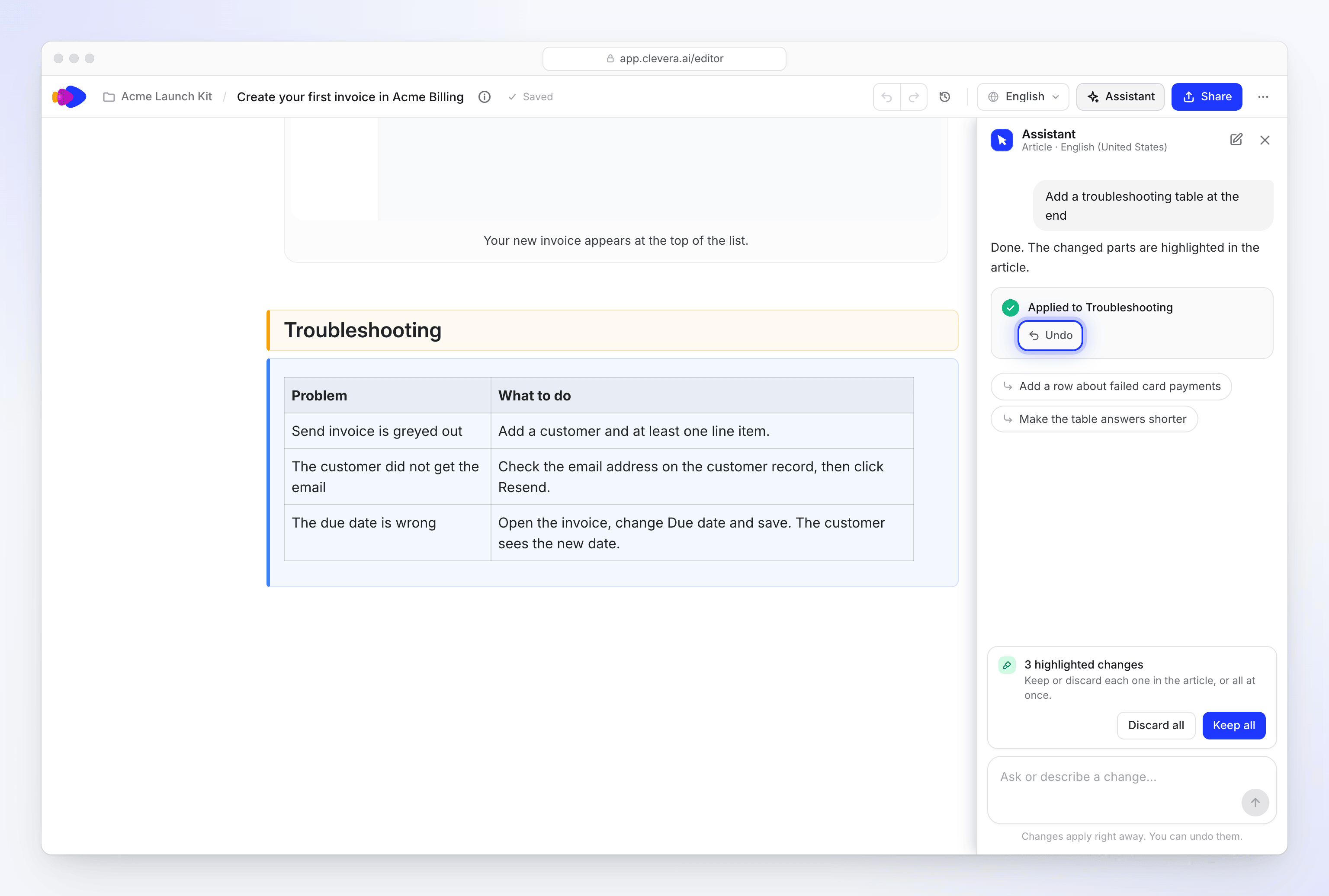Screen dimensions: 1329x896
Task: Click cell Add a customer and line item
Action: (702, 431)
